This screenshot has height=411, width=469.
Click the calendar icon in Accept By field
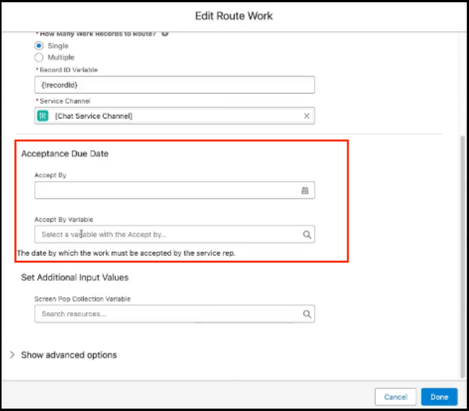pos(305,190)
